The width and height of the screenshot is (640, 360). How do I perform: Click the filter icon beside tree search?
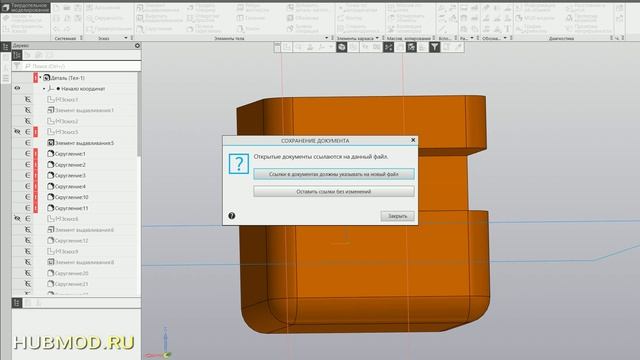(x=17, y=66)
